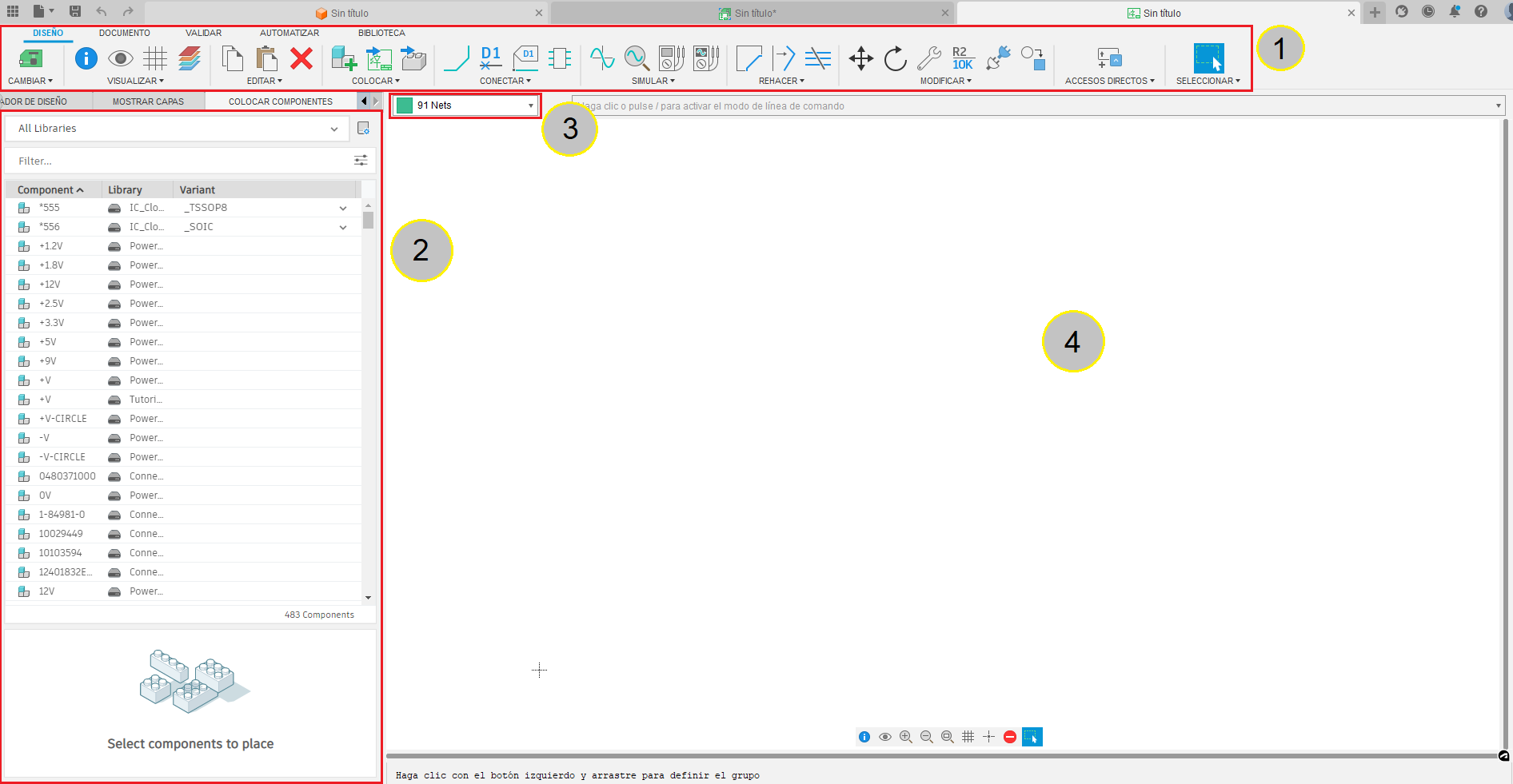Screen dimensions: 1513x784
Task: Toggle the red stop sign filter icon
Action: (x=1009, y=736)
